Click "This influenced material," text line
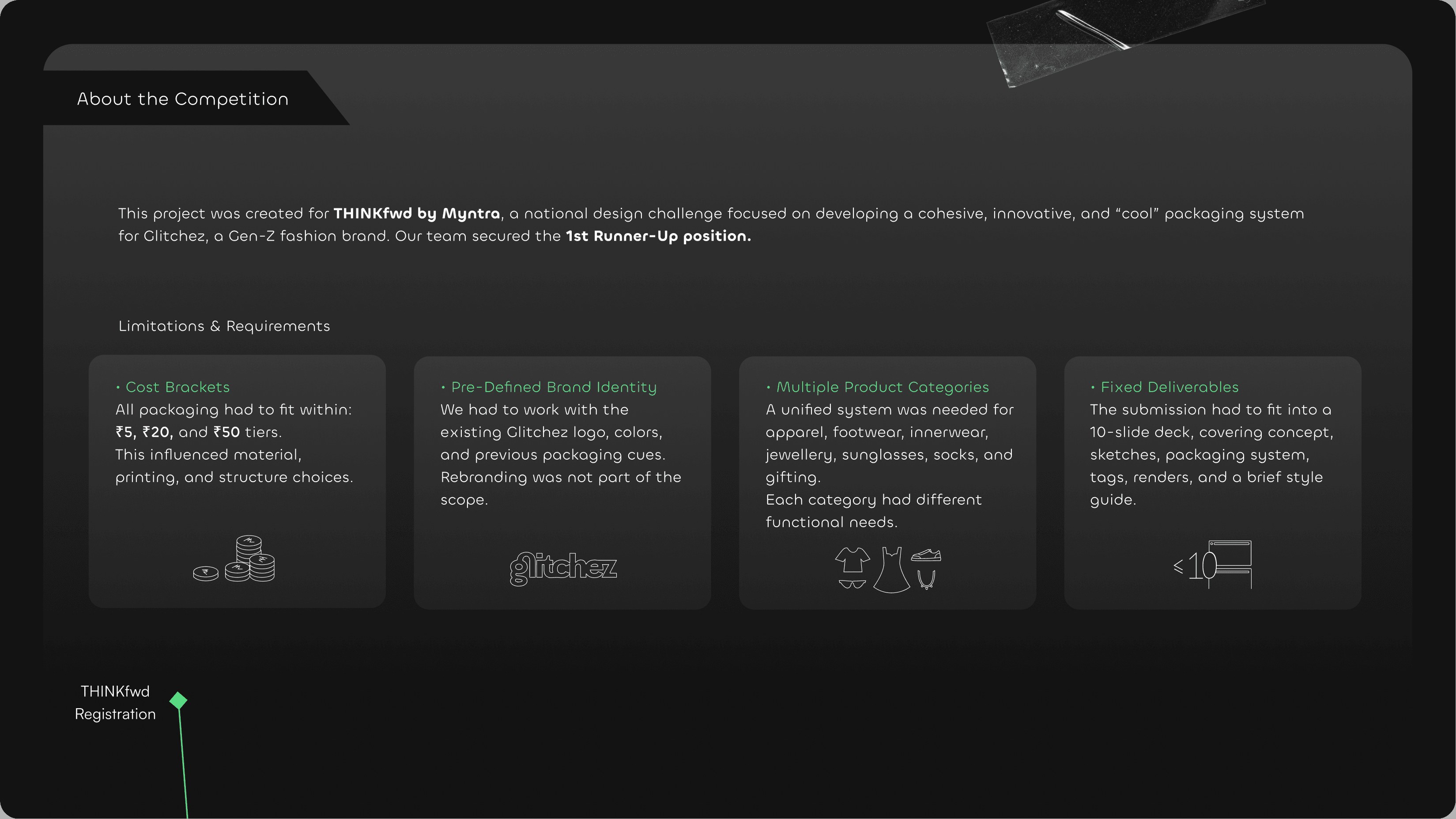Screen dimensions: 1456x819 [208, 455]
